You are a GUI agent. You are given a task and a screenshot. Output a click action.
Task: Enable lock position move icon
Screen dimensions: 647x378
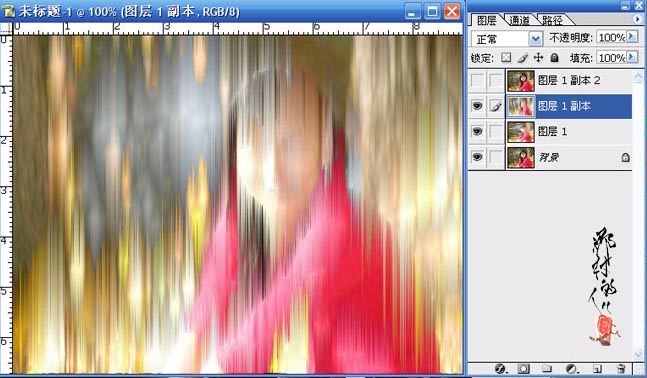coord(538,57)
